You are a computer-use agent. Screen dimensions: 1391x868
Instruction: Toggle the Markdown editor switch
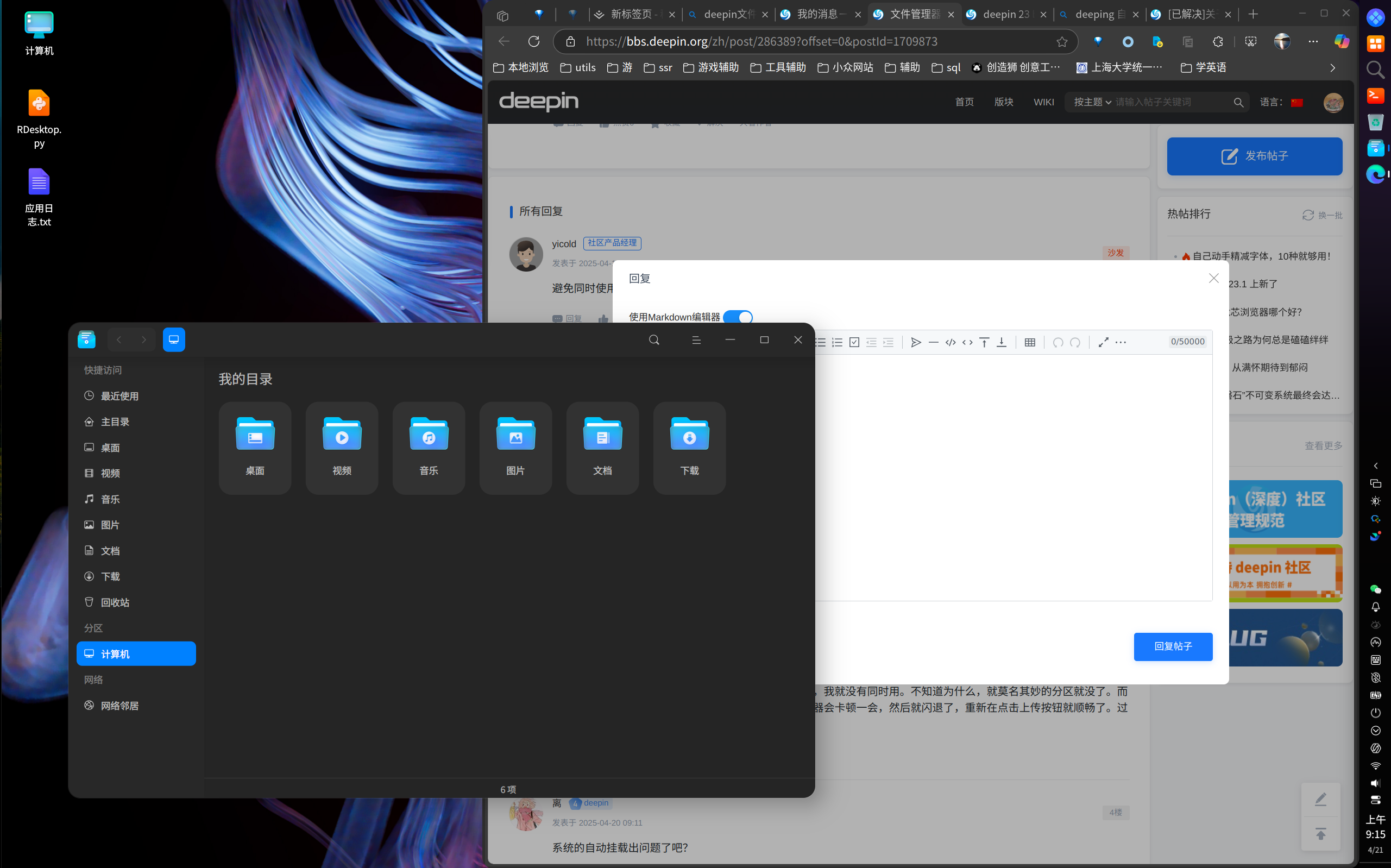[x=738, y=317]
